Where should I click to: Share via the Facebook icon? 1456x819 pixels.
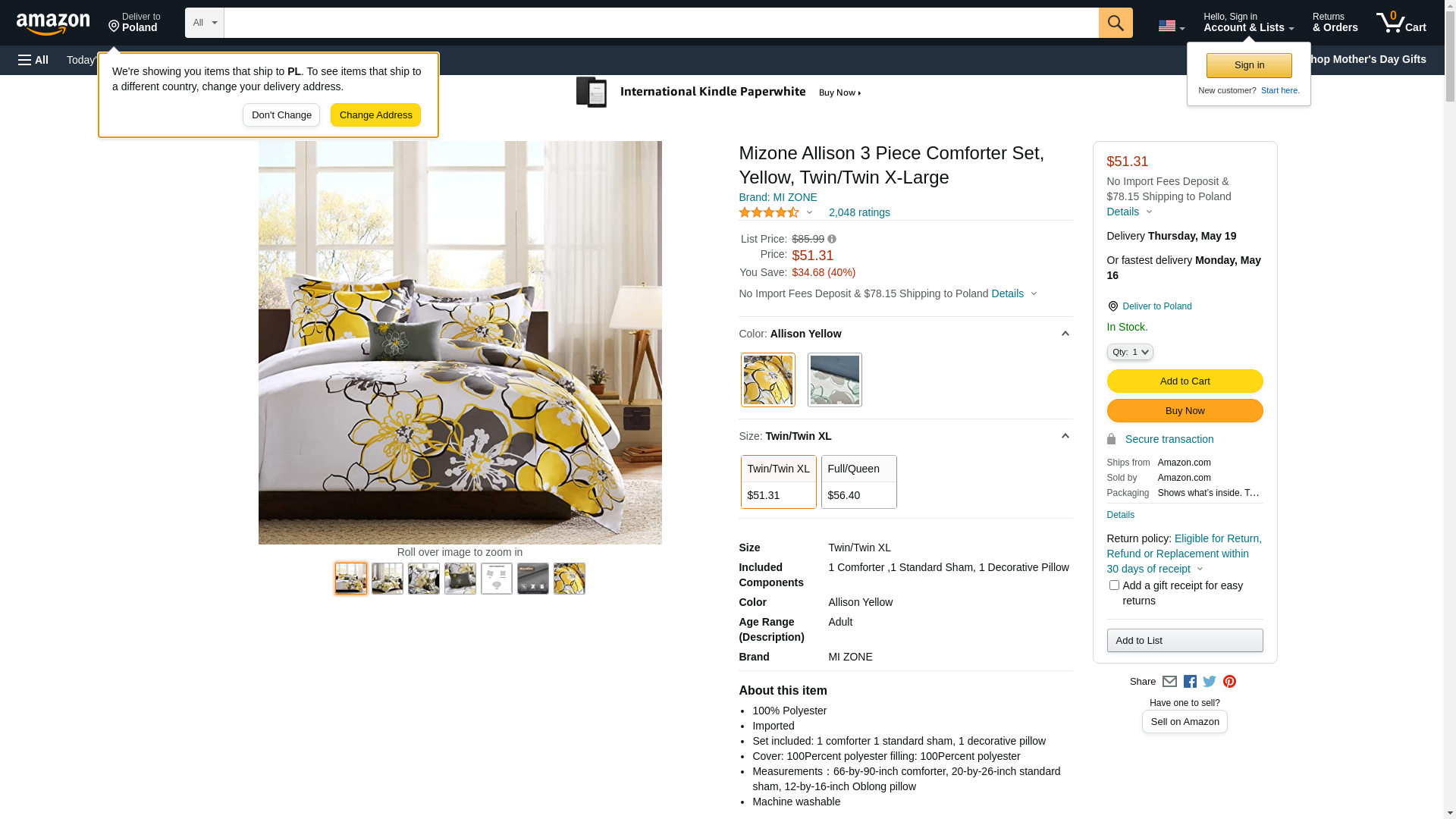[1190, 682]
